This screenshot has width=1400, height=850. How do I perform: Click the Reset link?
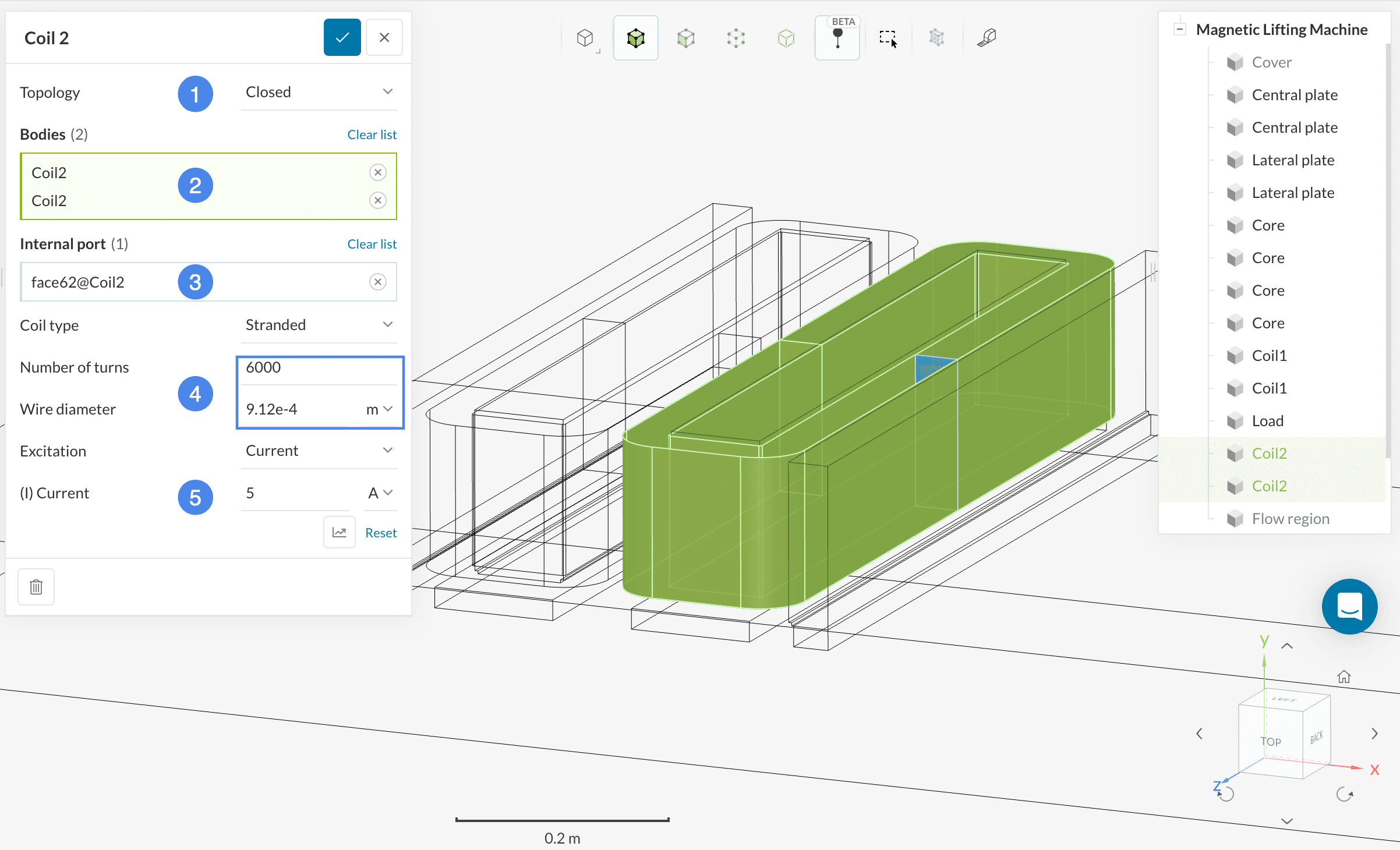click(381, 533)
